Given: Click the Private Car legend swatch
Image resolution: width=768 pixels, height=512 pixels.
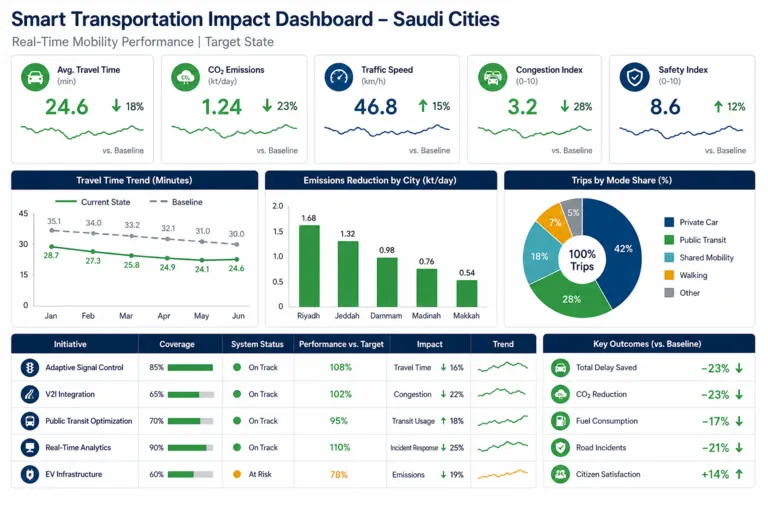Looking at the screenshot, I should coord(669,222).
